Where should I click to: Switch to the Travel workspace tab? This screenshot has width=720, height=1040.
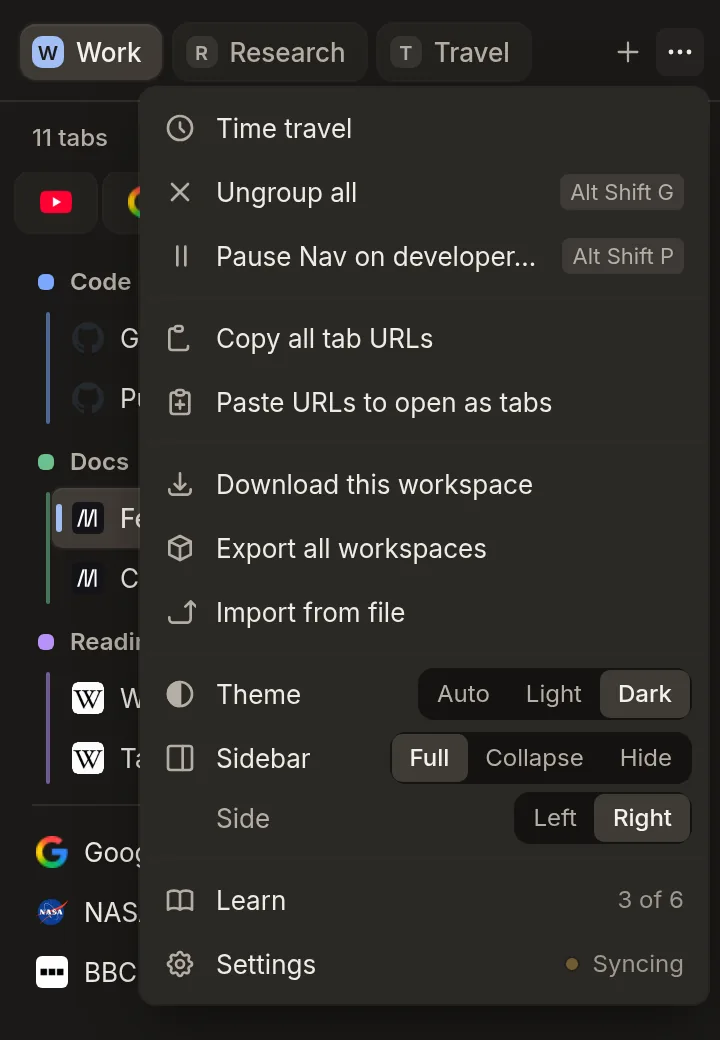pos(453,52)
